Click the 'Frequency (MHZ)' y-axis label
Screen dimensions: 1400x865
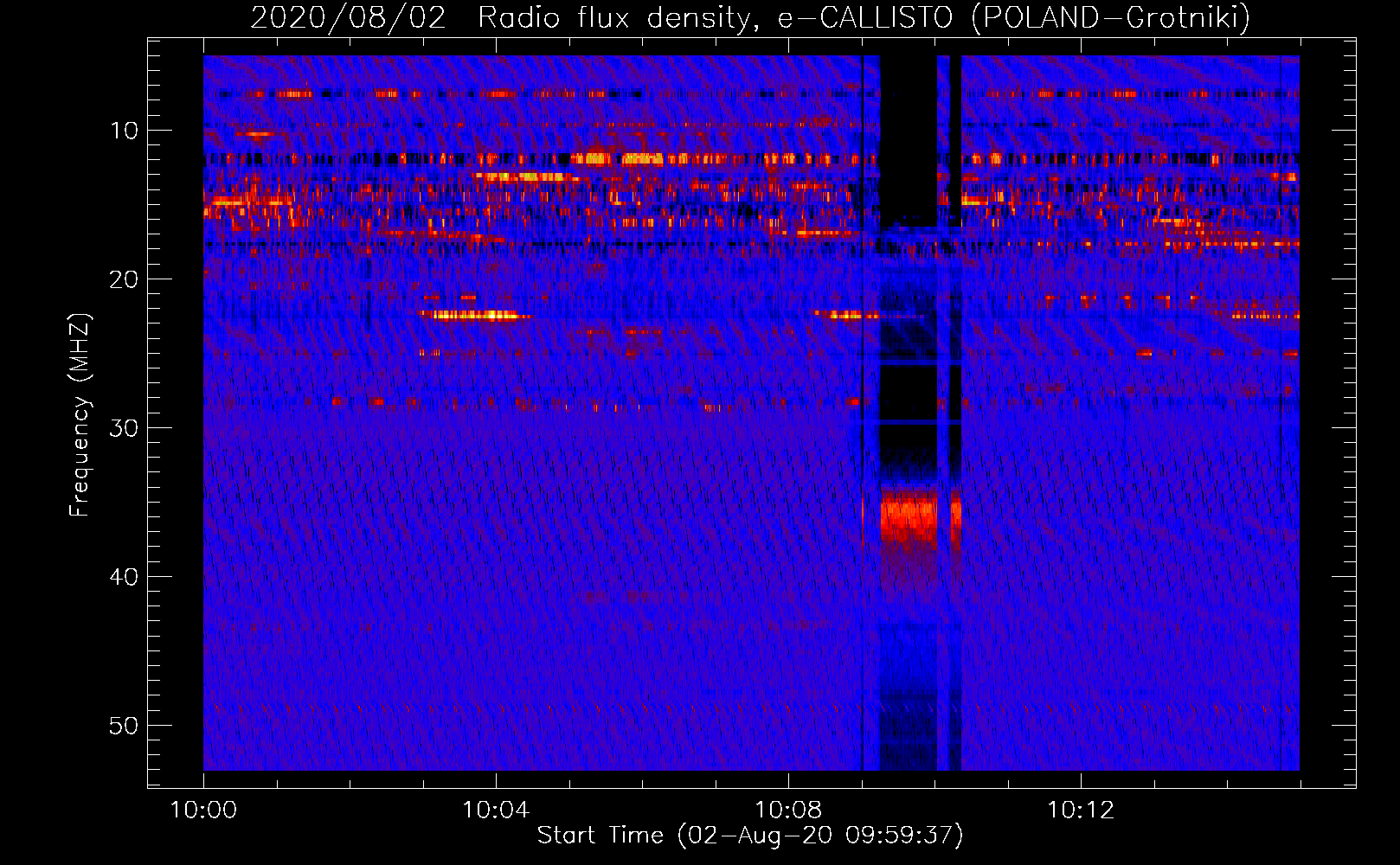click(x=79, y=415)
